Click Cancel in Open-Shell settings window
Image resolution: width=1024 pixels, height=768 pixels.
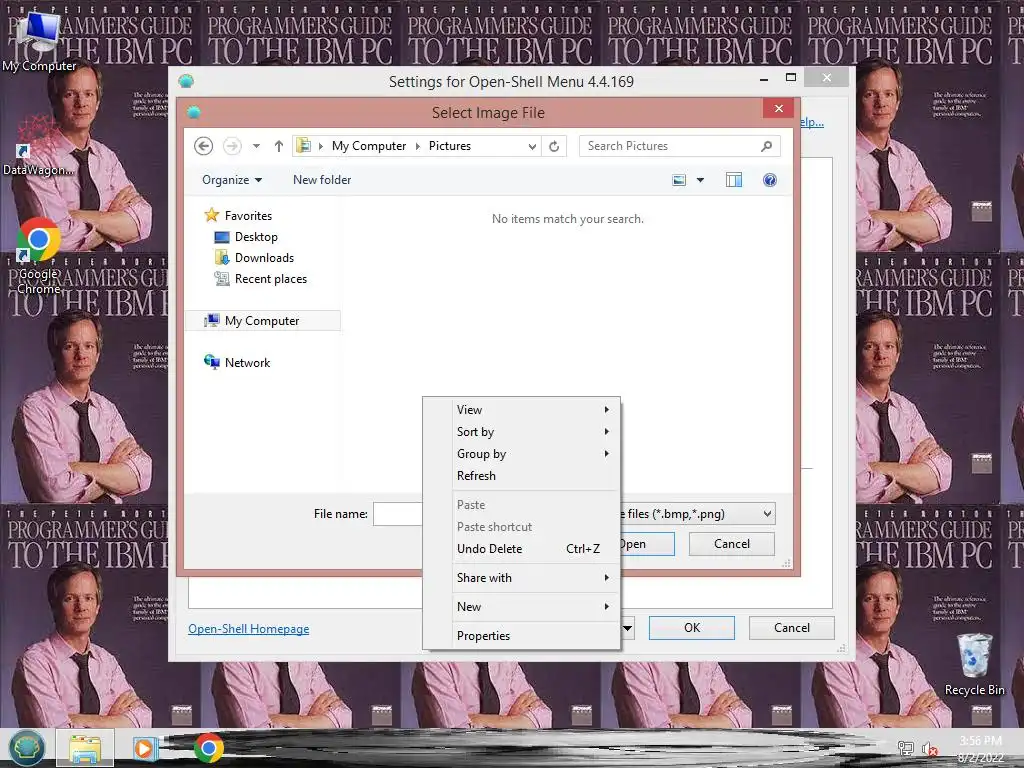(792, 628)
